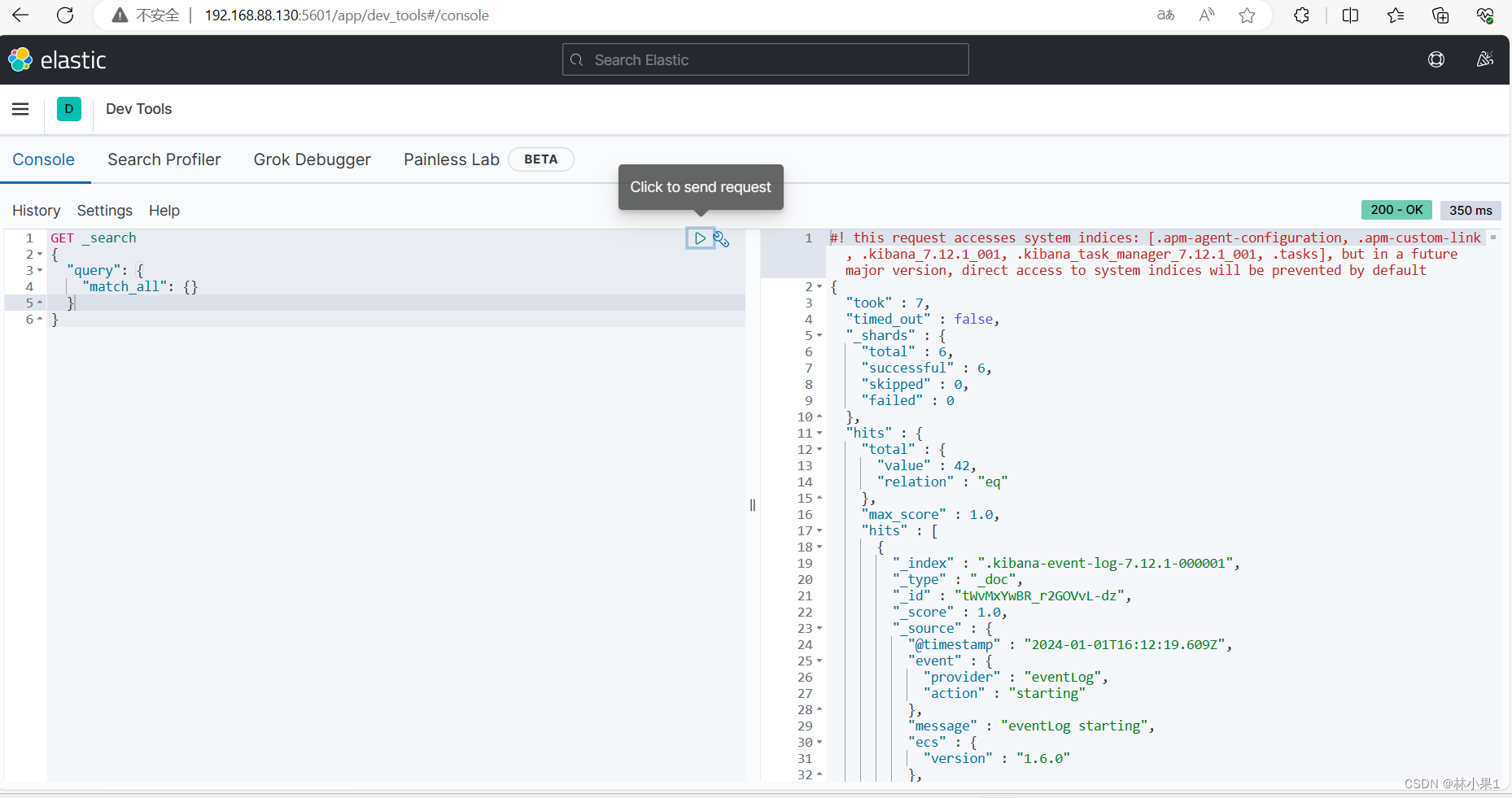Click "action" : "starting" line
Image resolution: width=1512 pixels, height=798 pixels.
1005,694
